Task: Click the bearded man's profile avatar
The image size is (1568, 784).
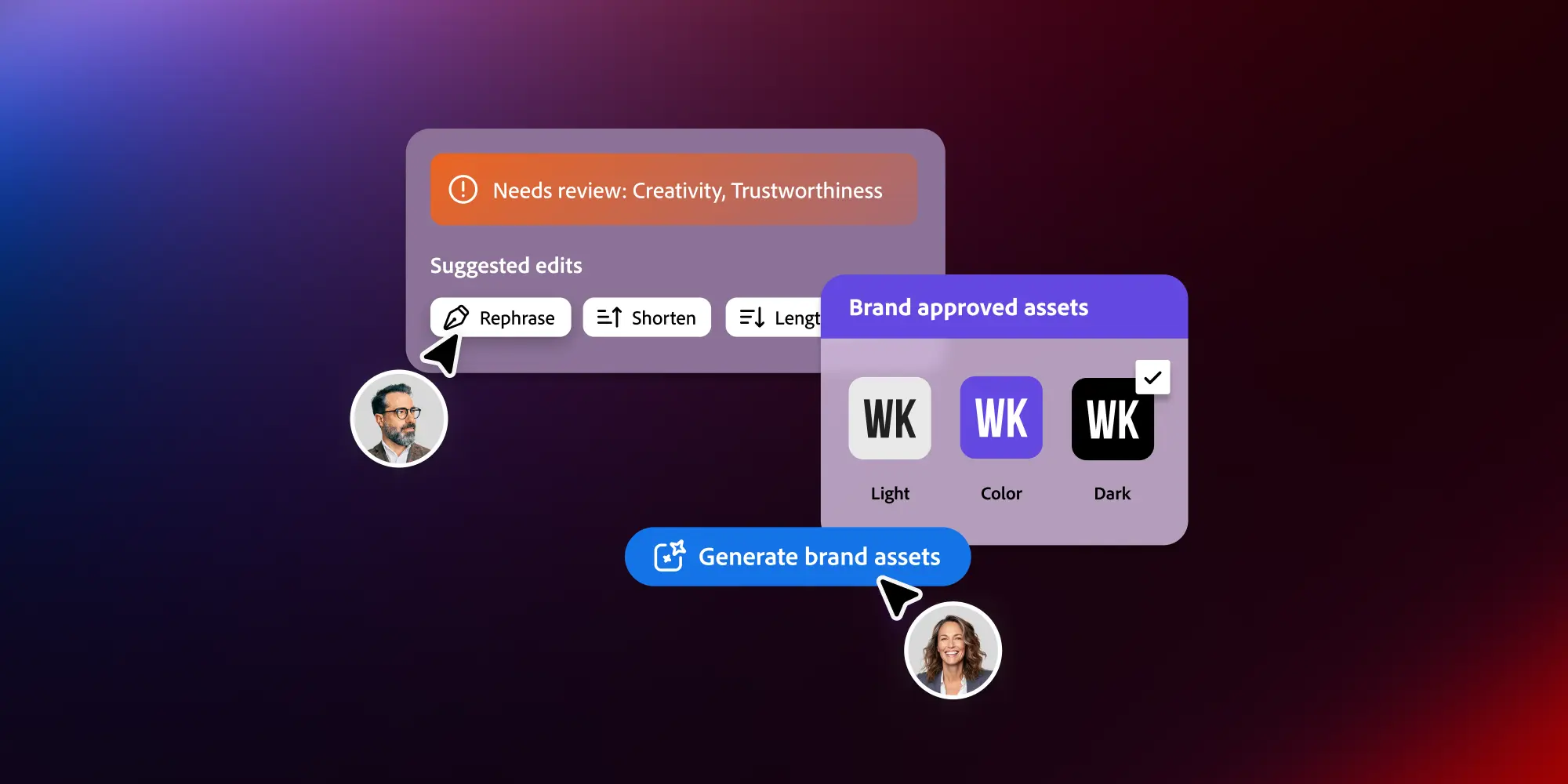Action: (399, 419)
